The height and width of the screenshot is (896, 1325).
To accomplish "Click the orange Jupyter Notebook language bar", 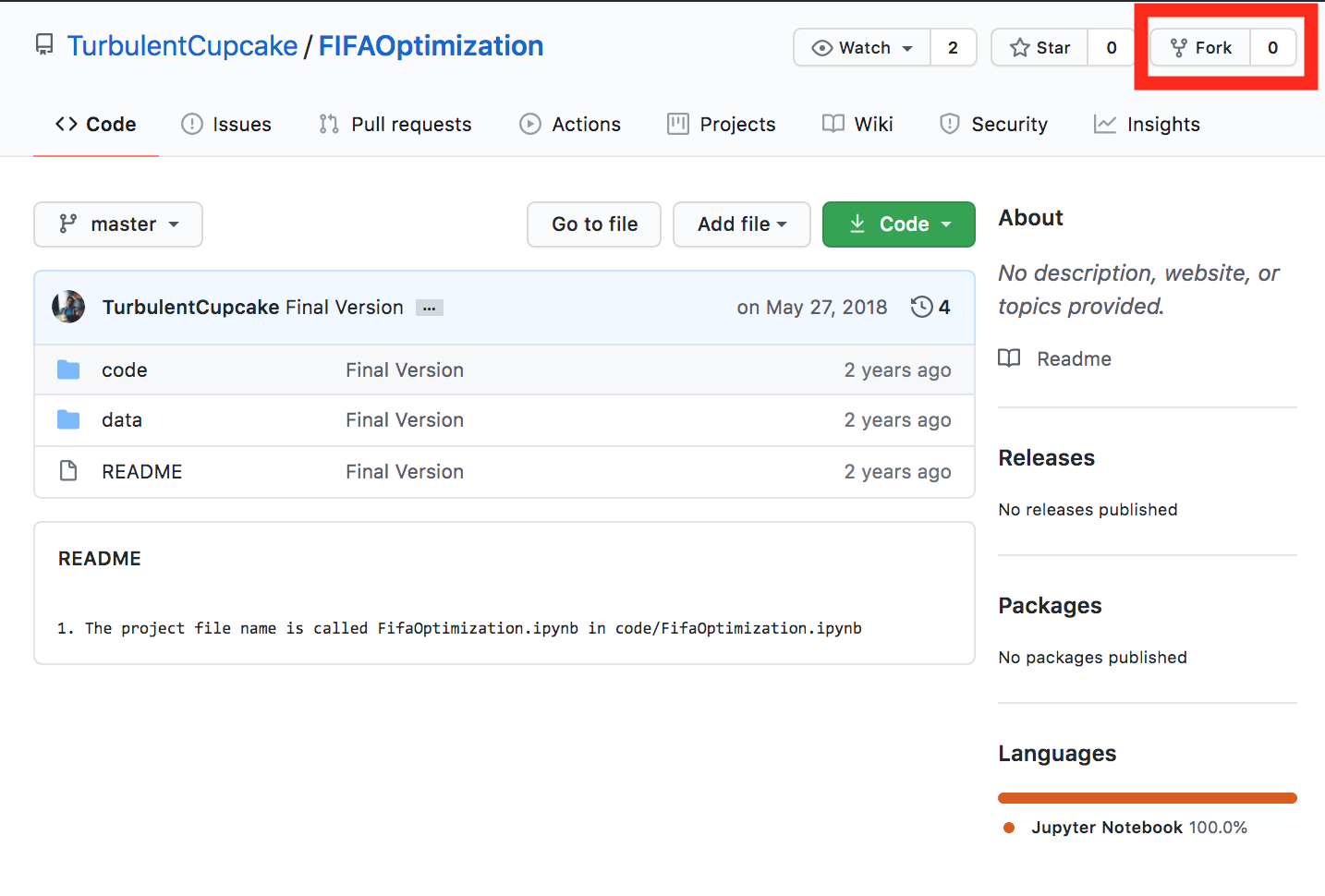I will (x=1147, y=798).
